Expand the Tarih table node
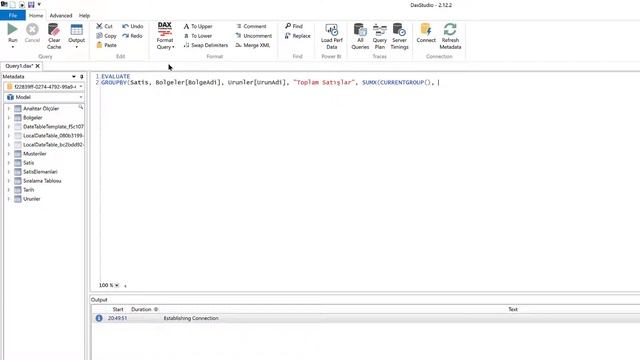Viewport: 640px width, 360px height. 9,190
